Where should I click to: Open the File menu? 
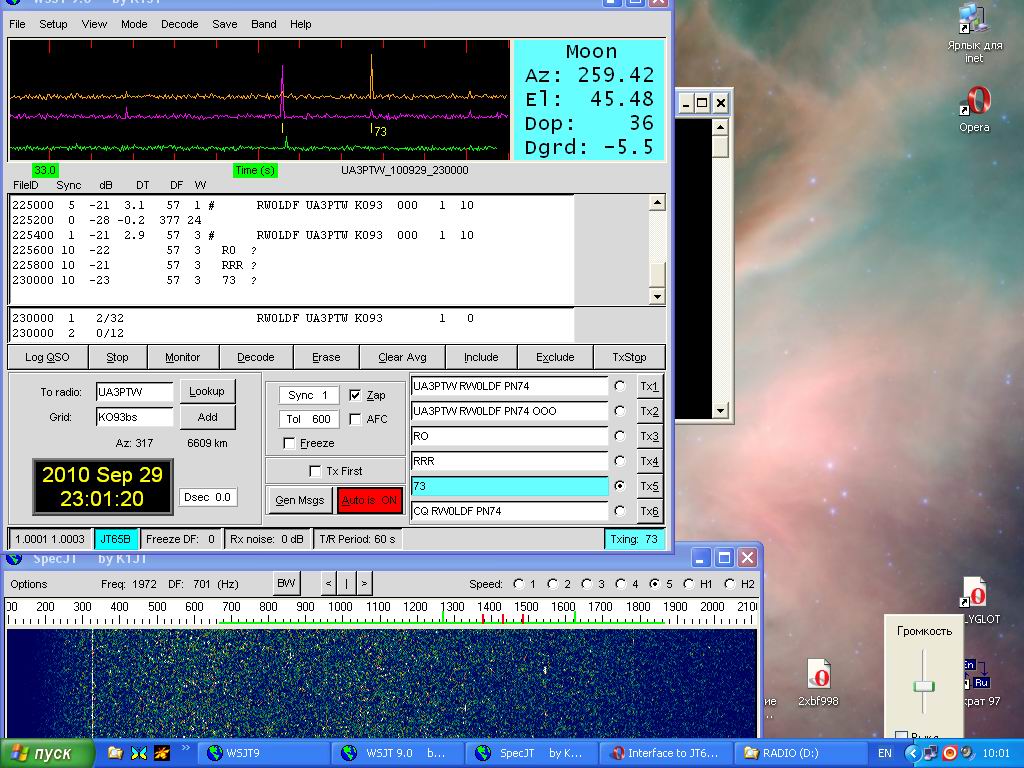point(17,24)
